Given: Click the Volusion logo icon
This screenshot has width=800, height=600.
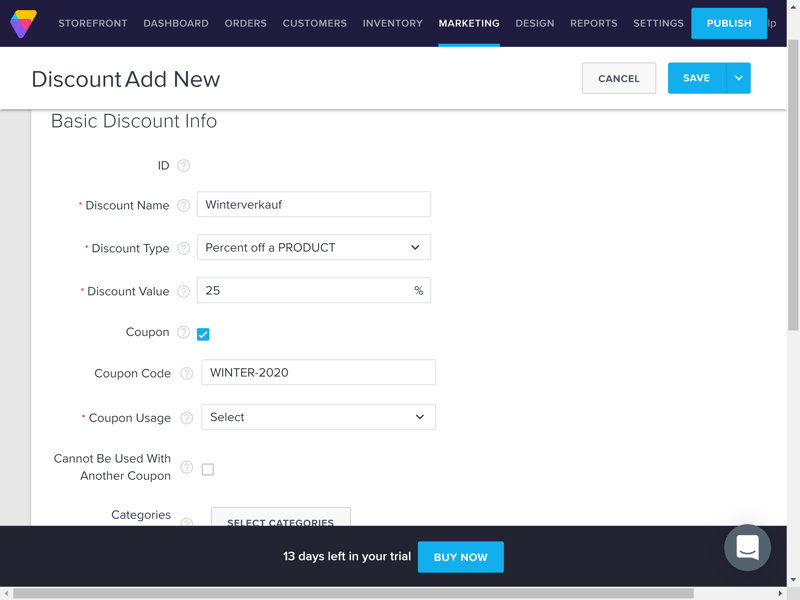Looking at the screenshot, I should click(x=23, y=23).
